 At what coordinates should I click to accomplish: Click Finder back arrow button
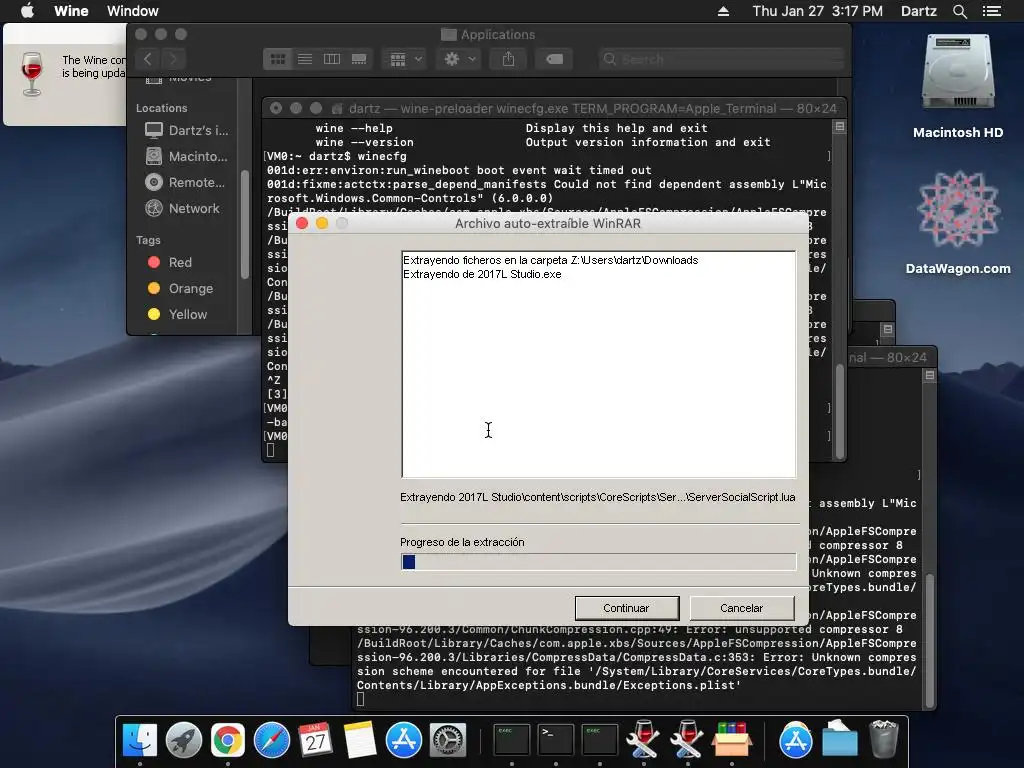(x=148, y=59)
